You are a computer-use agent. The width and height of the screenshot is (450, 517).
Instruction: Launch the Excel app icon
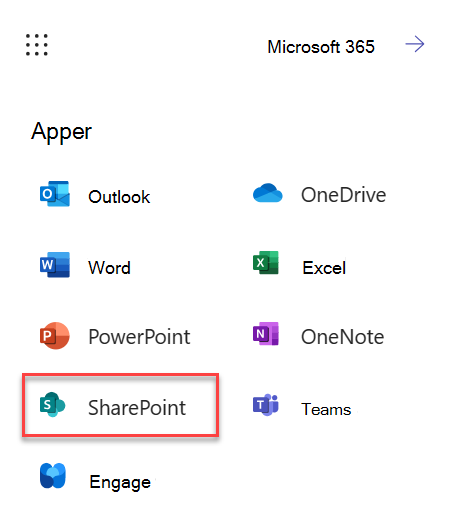coord(266,263)
